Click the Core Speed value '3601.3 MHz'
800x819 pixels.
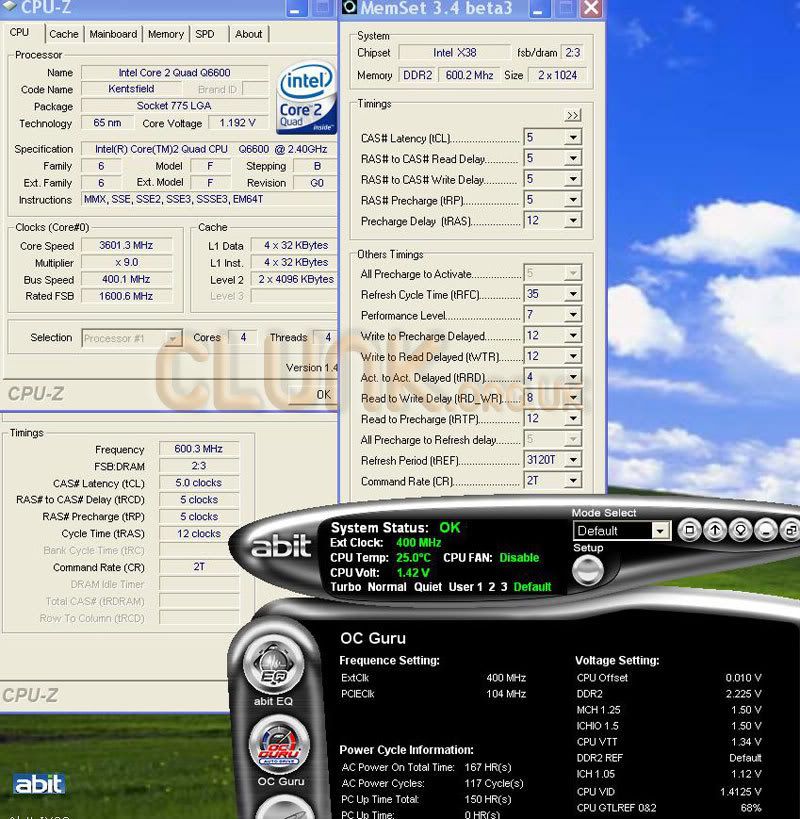pos(126,245)
